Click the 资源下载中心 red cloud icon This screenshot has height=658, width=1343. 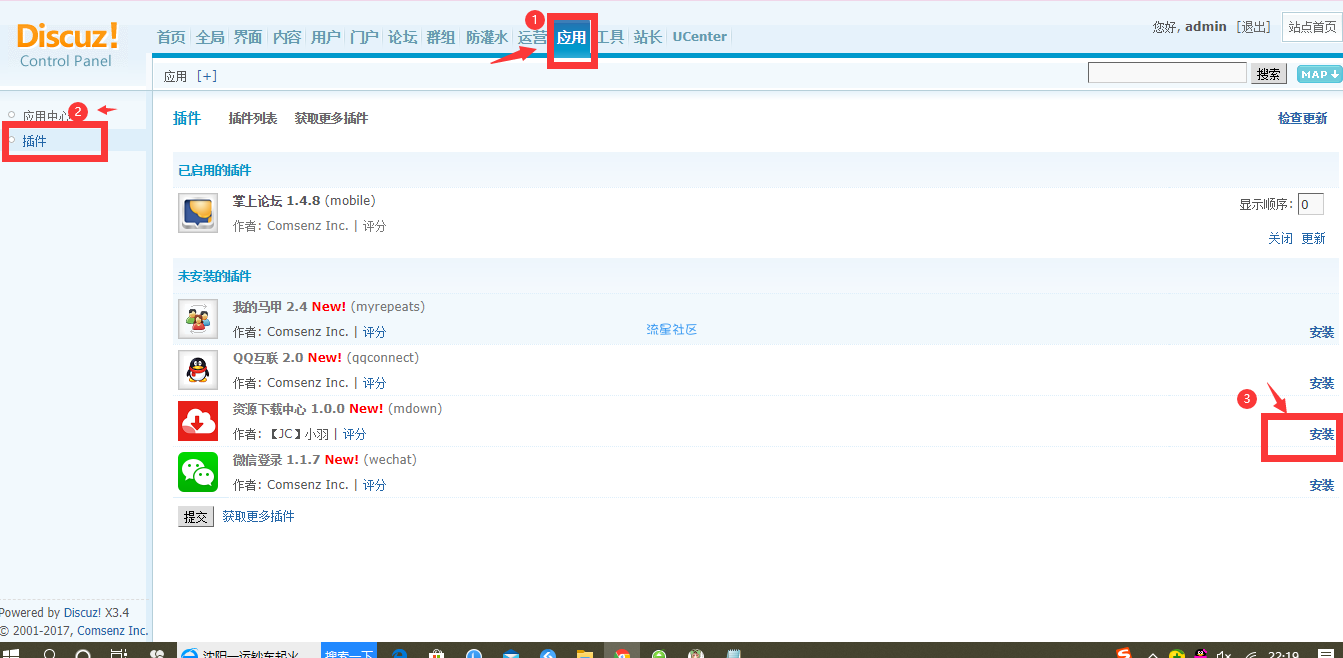pyautogui.click(x=198, y=421)
